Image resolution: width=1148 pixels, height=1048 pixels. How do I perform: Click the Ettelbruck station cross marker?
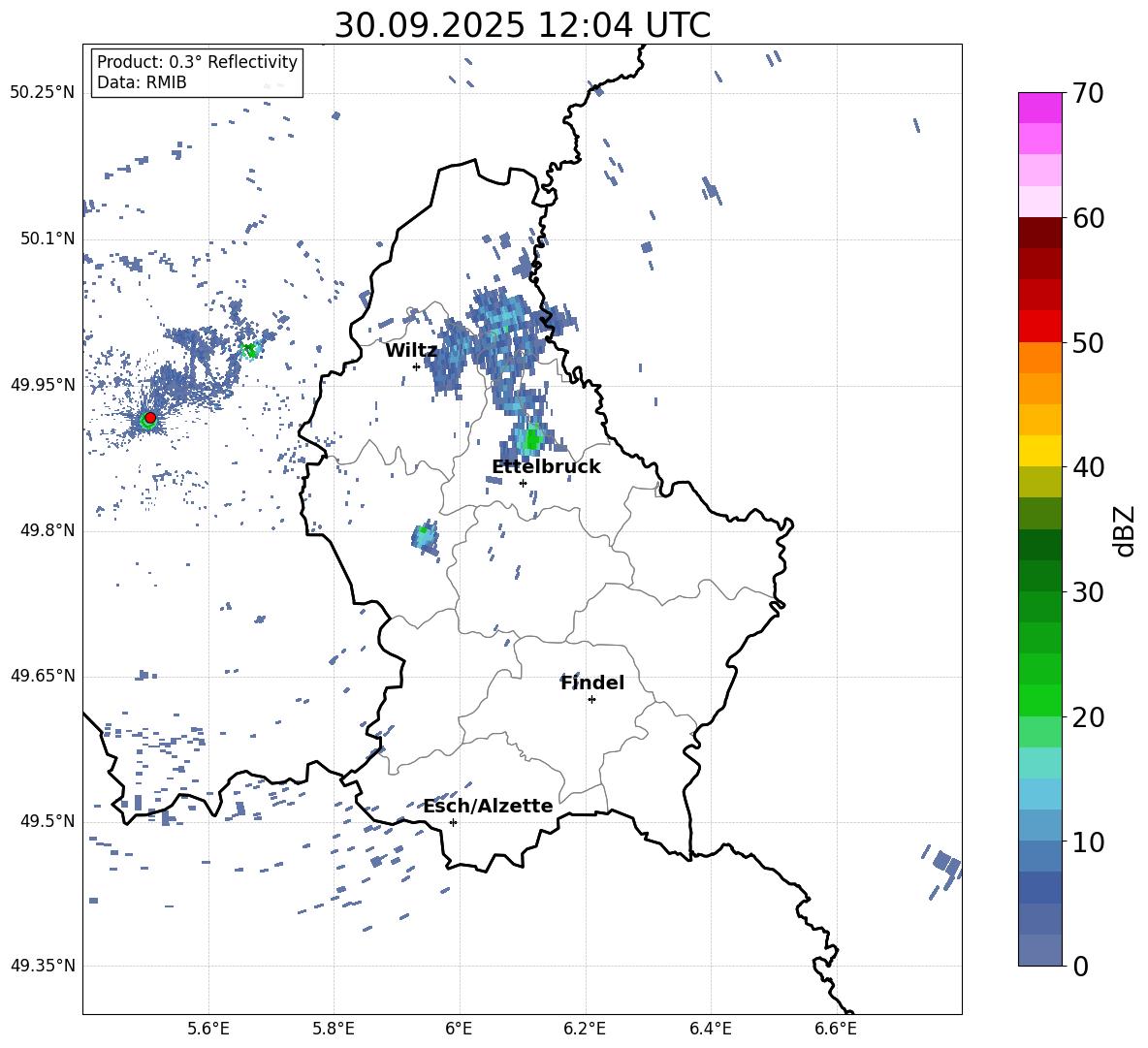point(523,483)
